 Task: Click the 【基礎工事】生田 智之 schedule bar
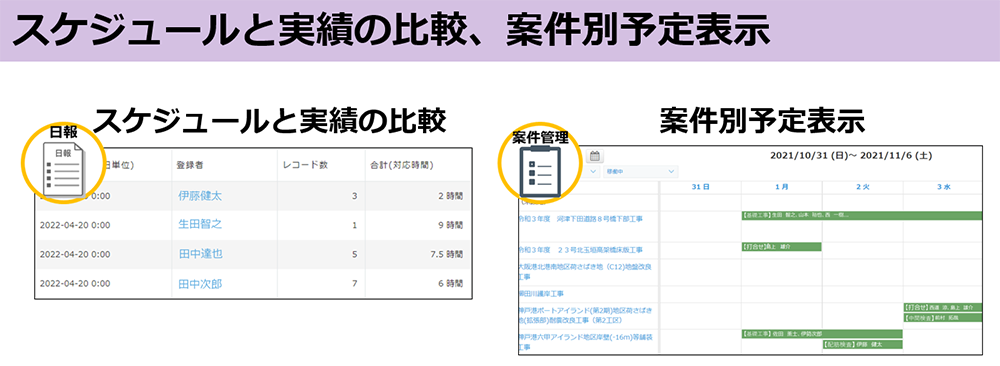pyautogui.click(x=862, y=216)
